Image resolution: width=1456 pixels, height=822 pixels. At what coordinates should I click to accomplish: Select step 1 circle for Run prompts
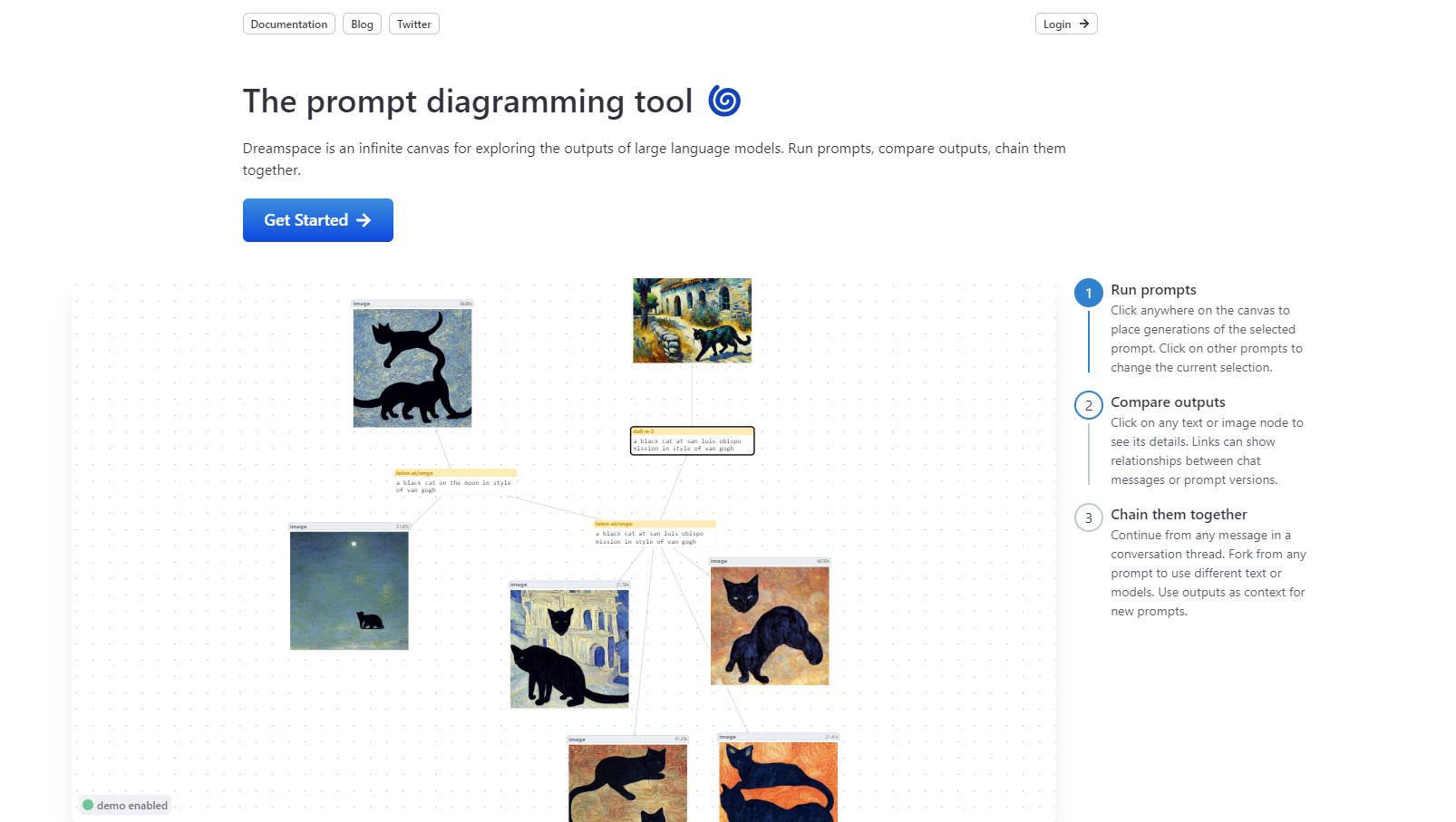(x=1088, y=293)
